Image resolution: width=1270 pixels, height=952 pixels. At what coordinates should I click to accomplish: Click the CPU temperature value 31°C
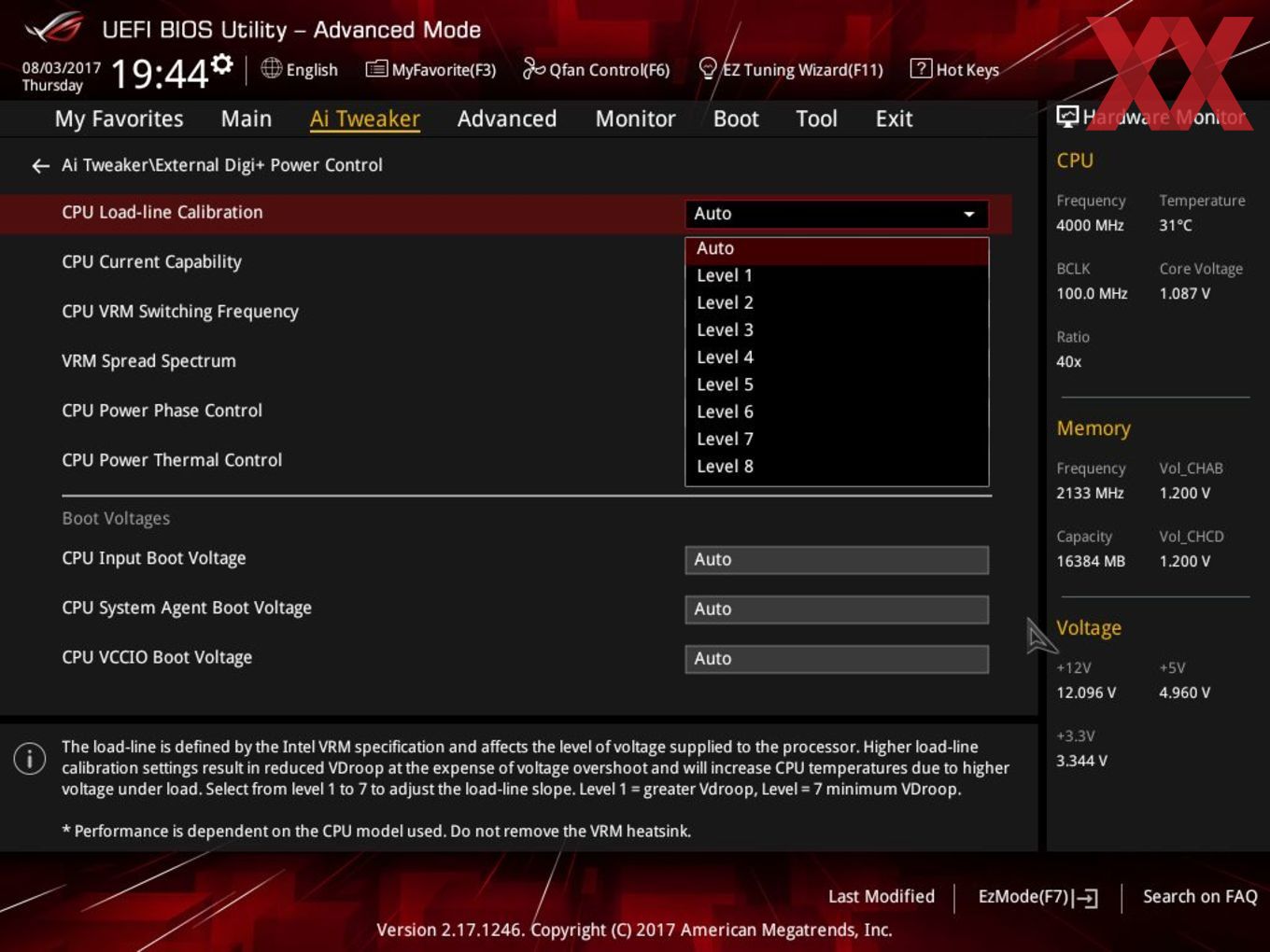tap(1176, 226)
